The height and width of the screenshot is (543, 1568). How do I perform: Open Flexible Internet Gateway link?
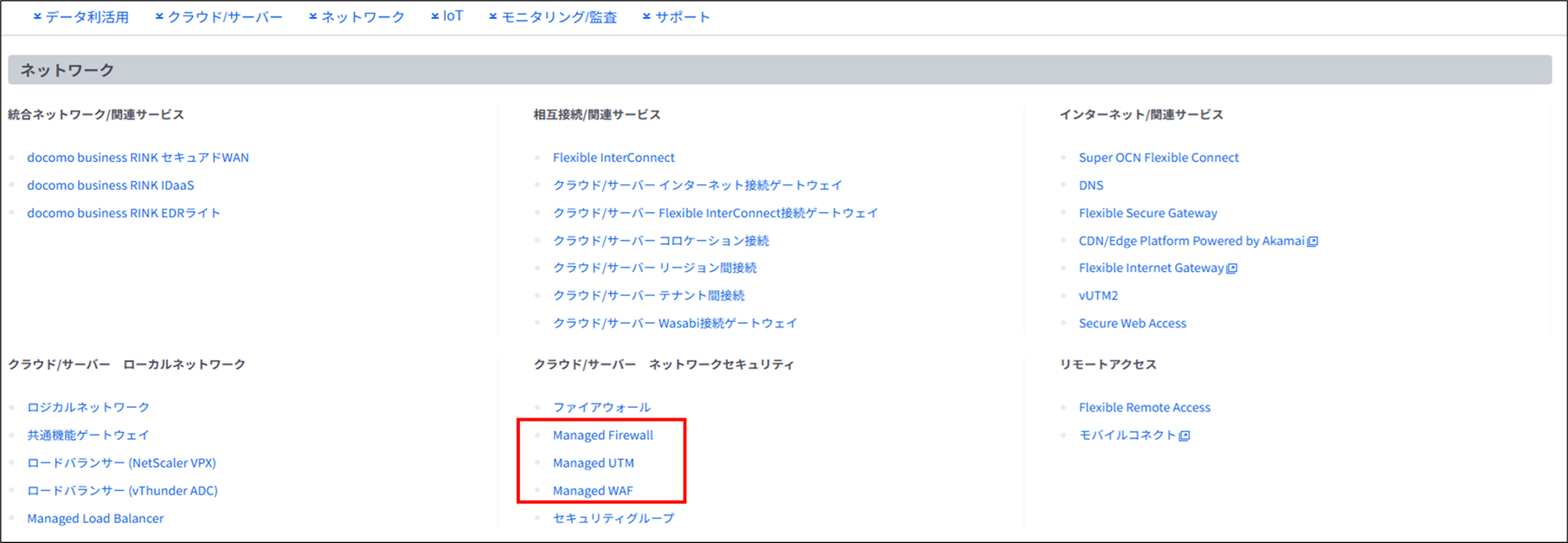[x=1151, y=268]
